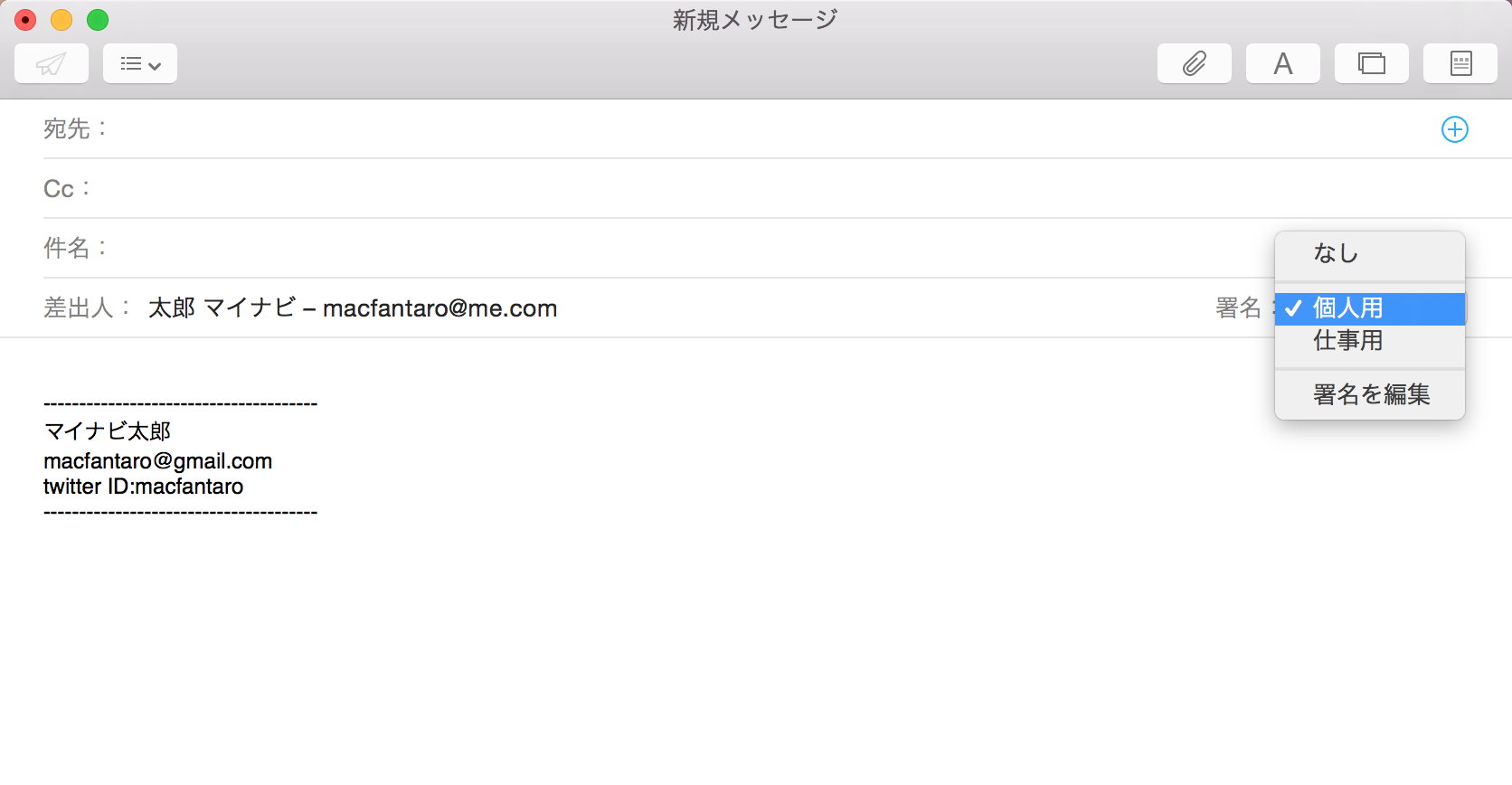This screenshot has height=785, width=1512.
Task: Add a contact with the plus icon
Action: pos(1454,129)
